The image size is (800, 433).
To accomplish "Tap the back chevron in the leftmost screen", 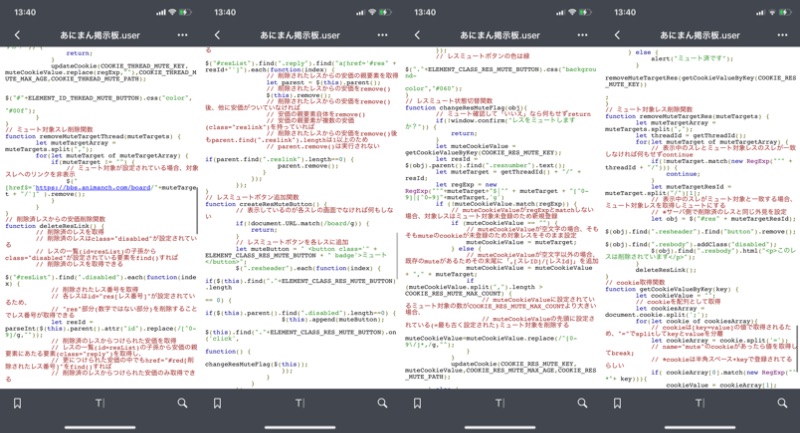I will [18, 34].
